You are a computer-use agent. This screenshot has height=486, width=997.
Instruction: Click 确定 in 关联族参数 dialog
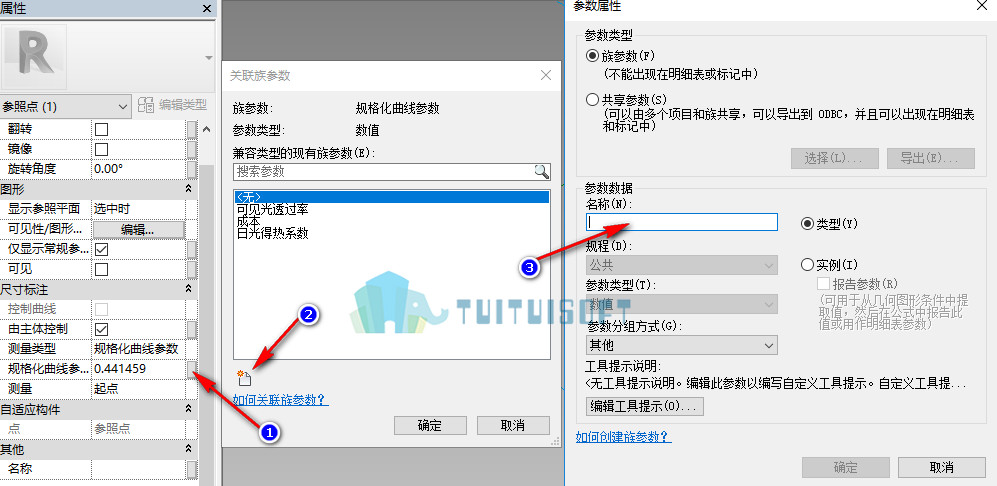tap(430, 425)
